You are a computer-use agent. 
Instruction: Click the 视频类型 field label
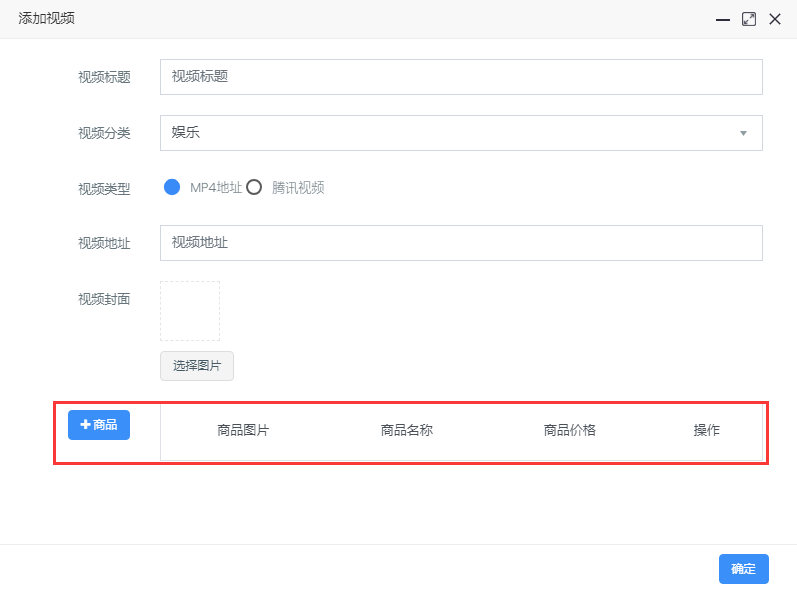[x=104, y=189]
